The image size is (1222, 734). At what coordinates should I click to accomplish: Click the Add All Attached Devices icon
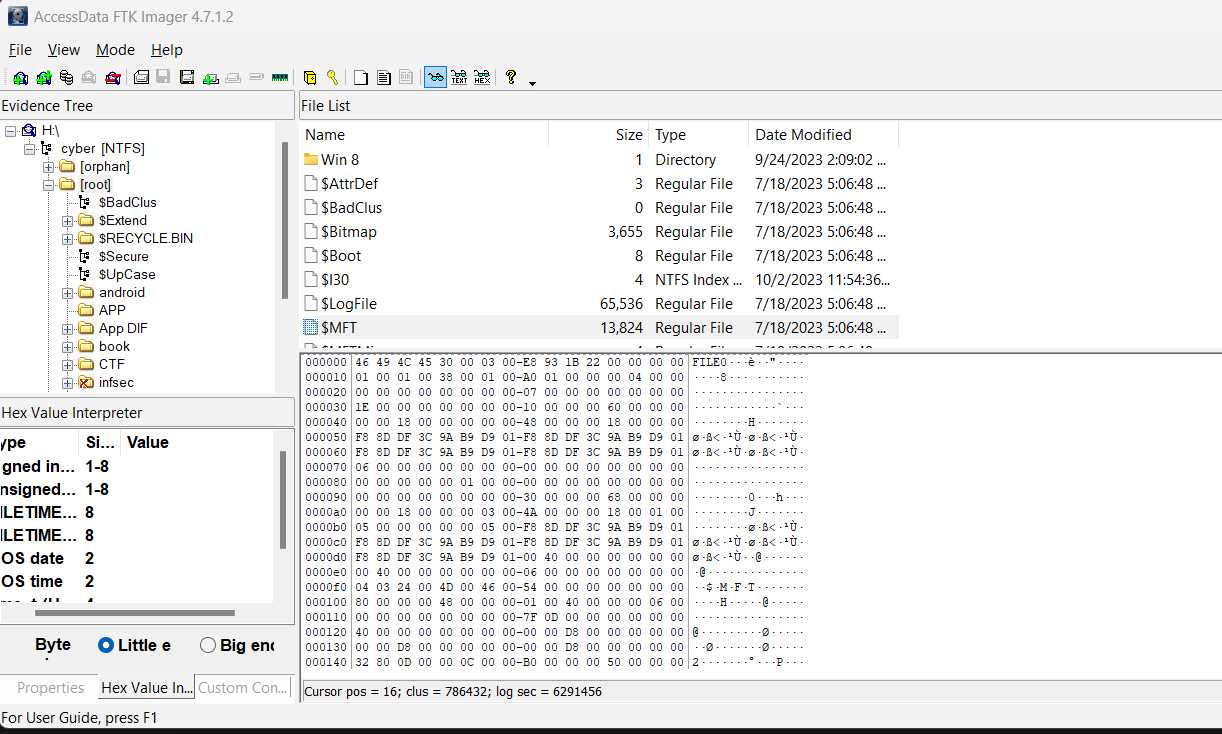coord(43,78)
